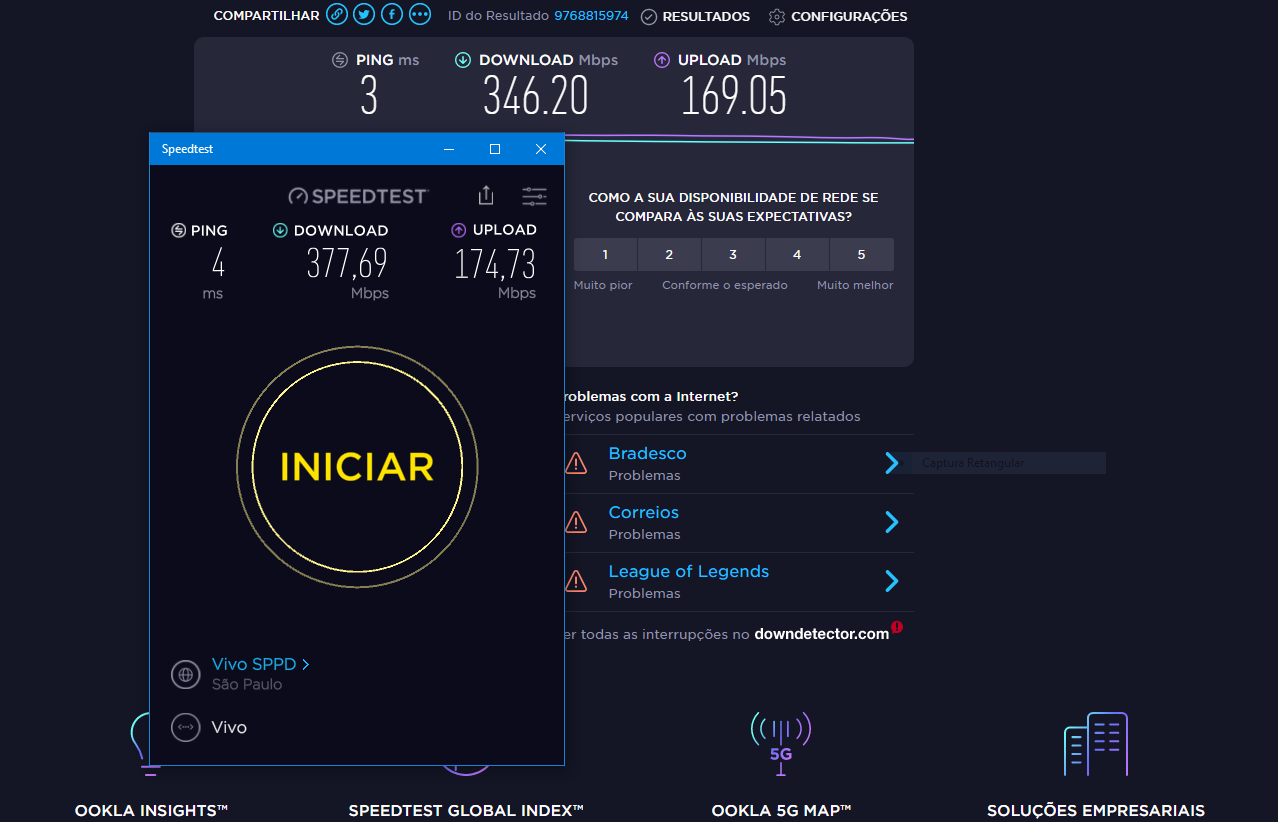Rate network availability as 2

[669, 255]
